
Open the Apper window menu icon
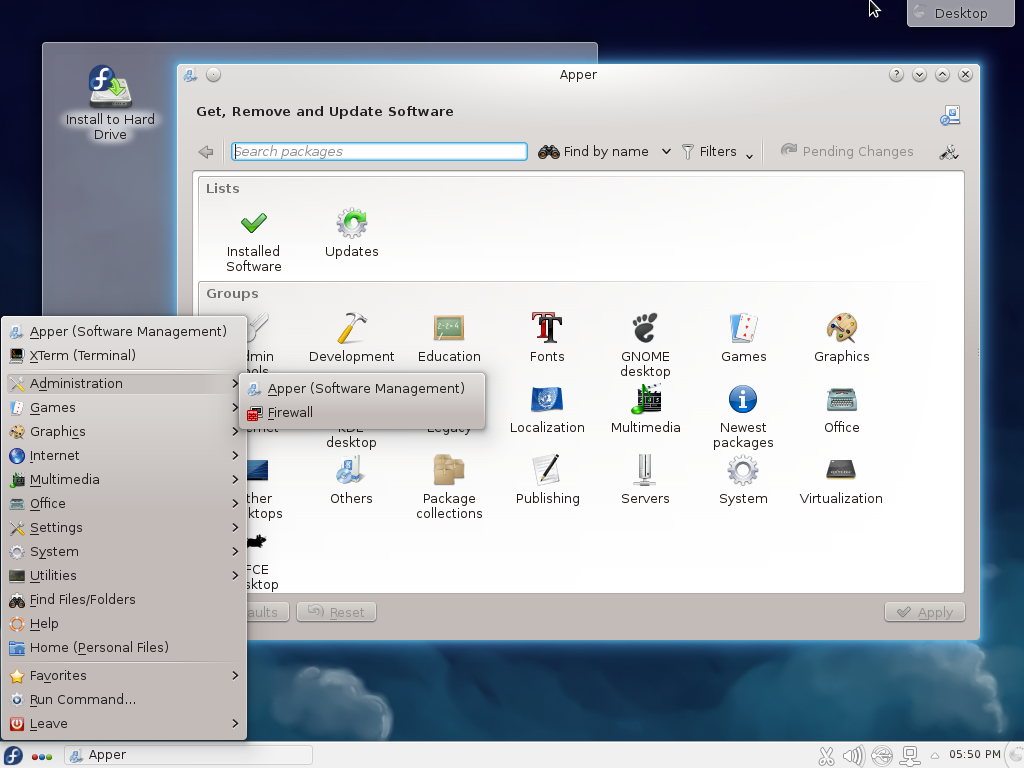coord(190,75)
